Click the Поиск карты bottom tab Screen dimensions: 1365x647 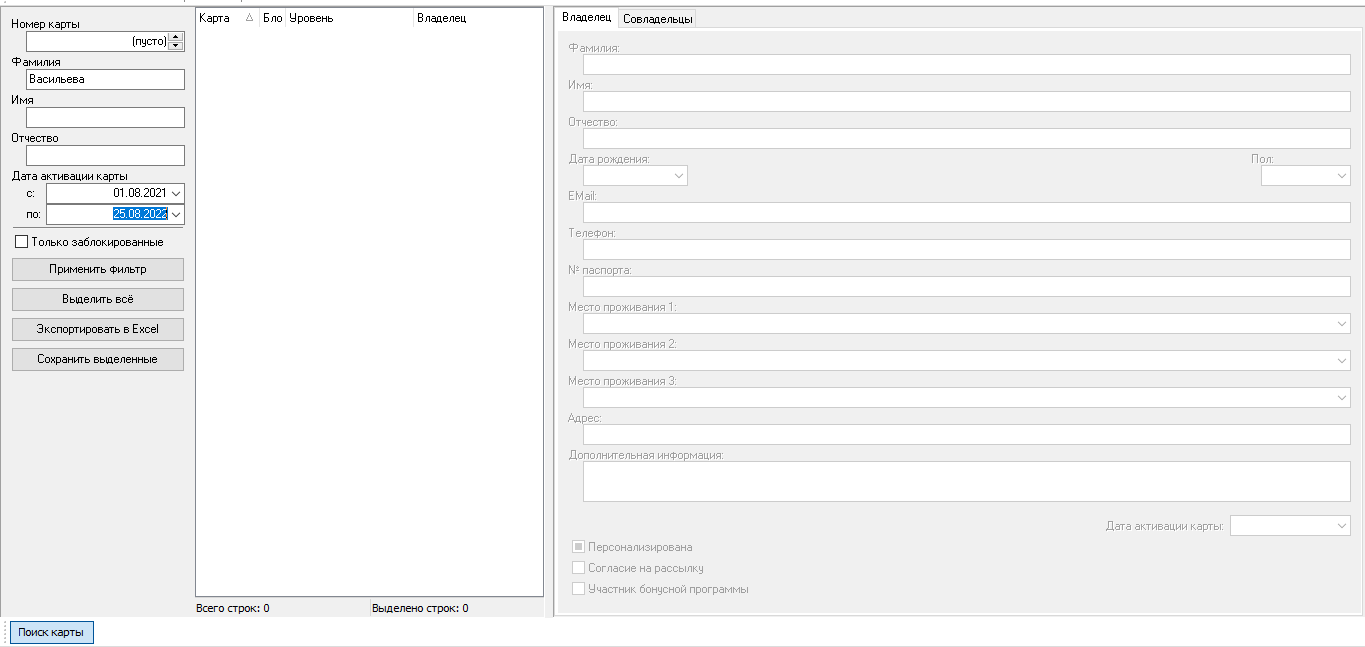51,632
